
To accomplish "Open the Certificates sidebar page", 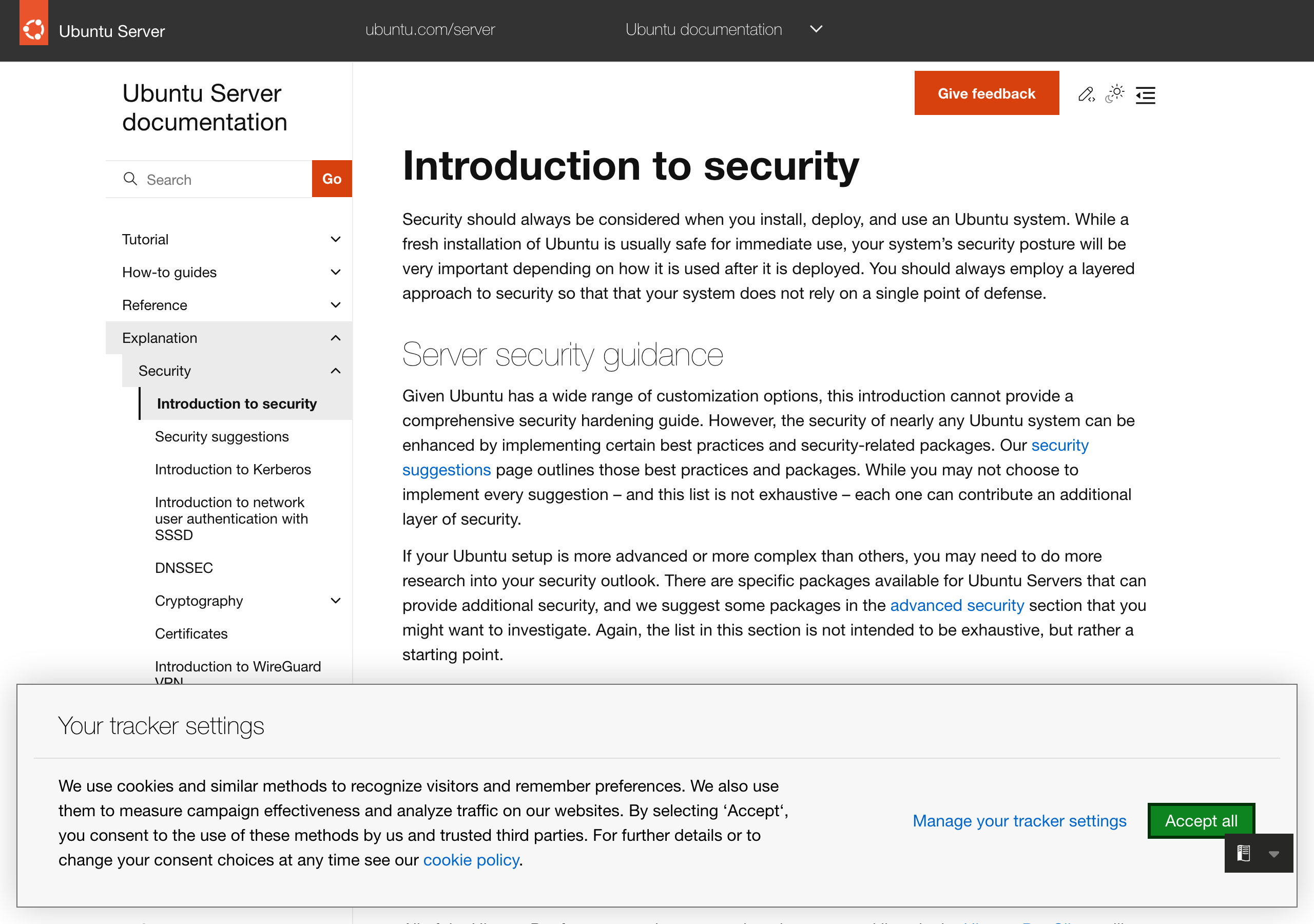I will tap(191, 633).
